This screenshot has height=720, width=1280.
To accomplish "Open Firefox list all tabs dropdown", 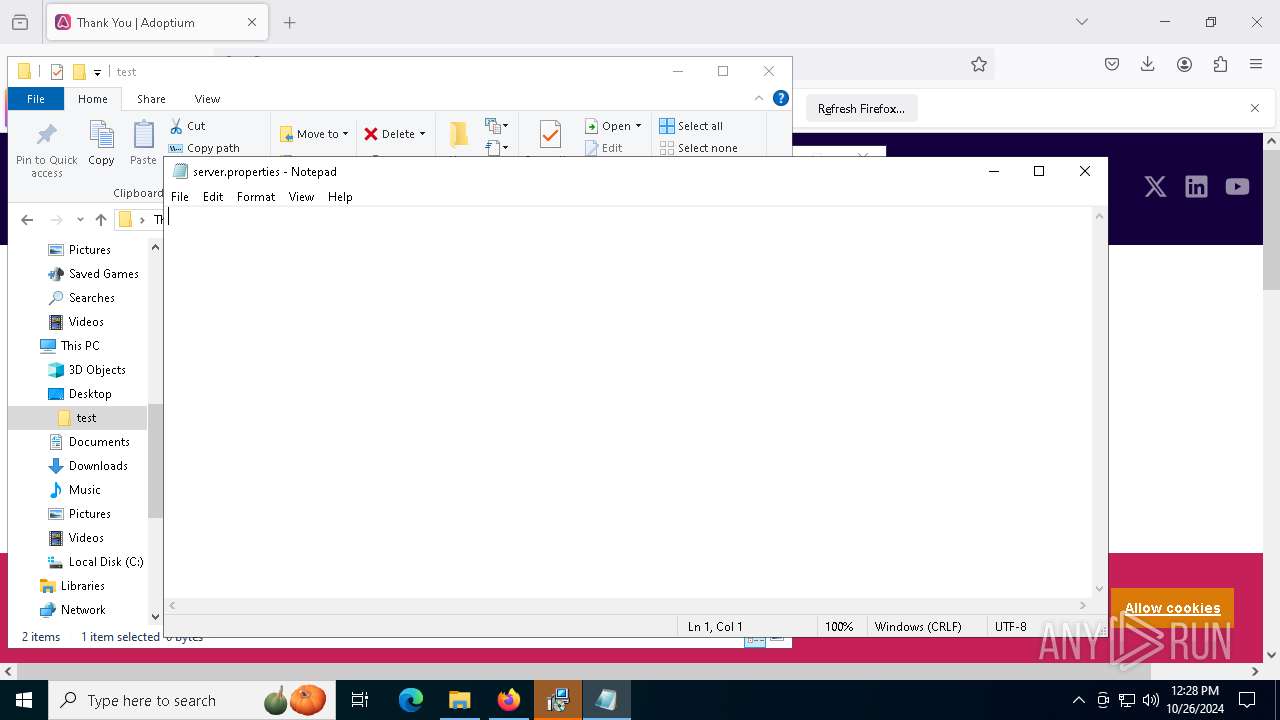I will [x=1081, y=22].
